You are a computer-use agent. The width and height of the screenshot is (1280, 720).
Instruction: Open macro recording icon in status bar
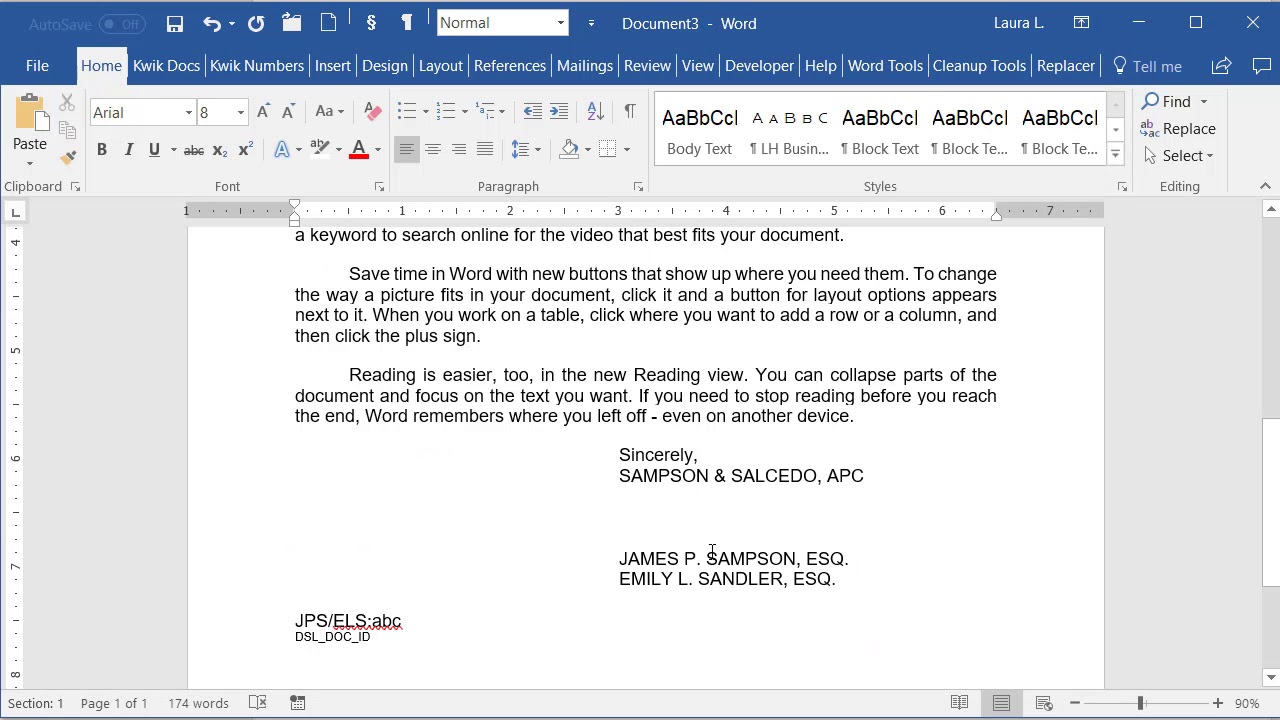(297, 703)
